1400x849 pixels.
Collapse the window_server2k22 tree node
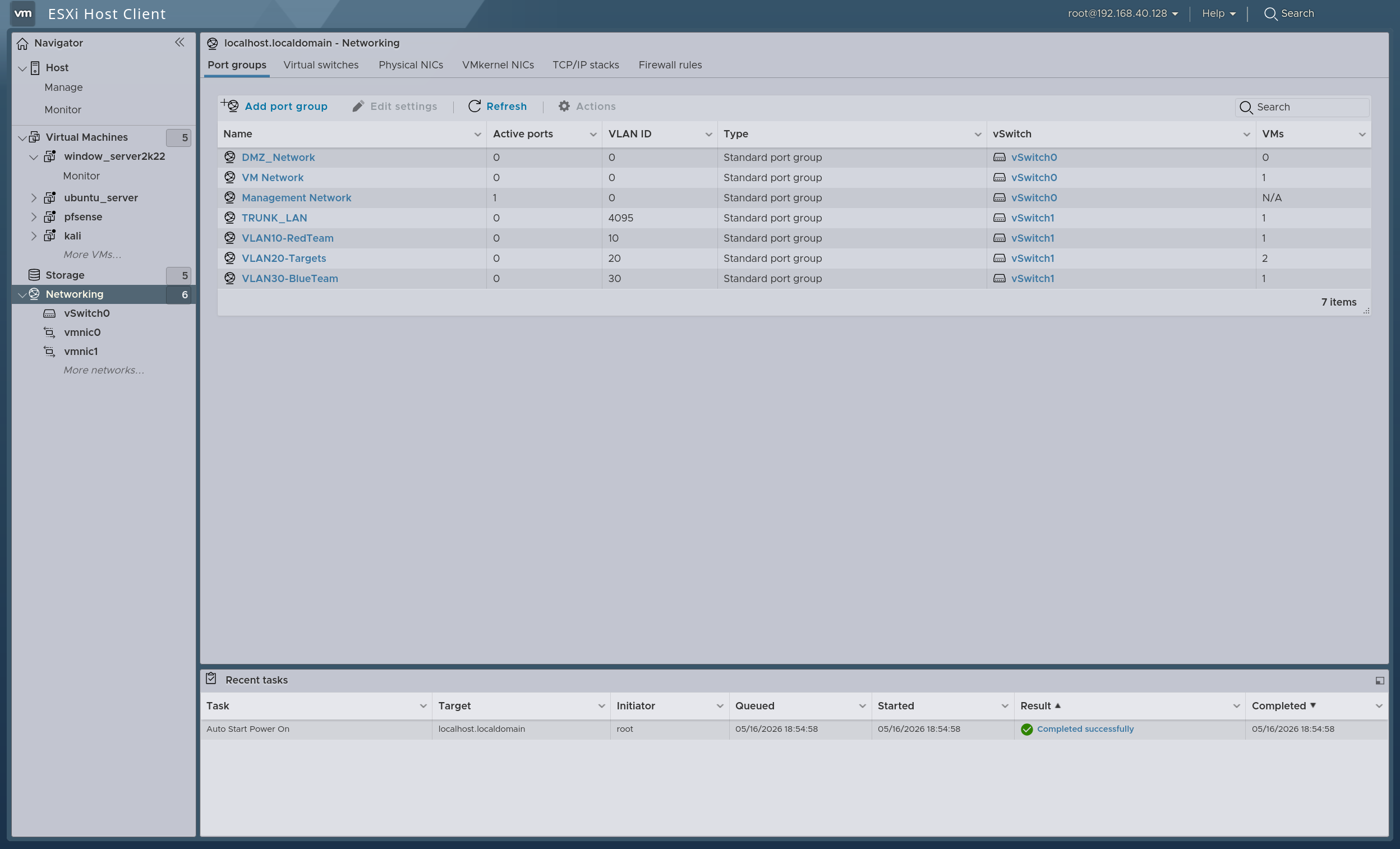coord(34,157)
